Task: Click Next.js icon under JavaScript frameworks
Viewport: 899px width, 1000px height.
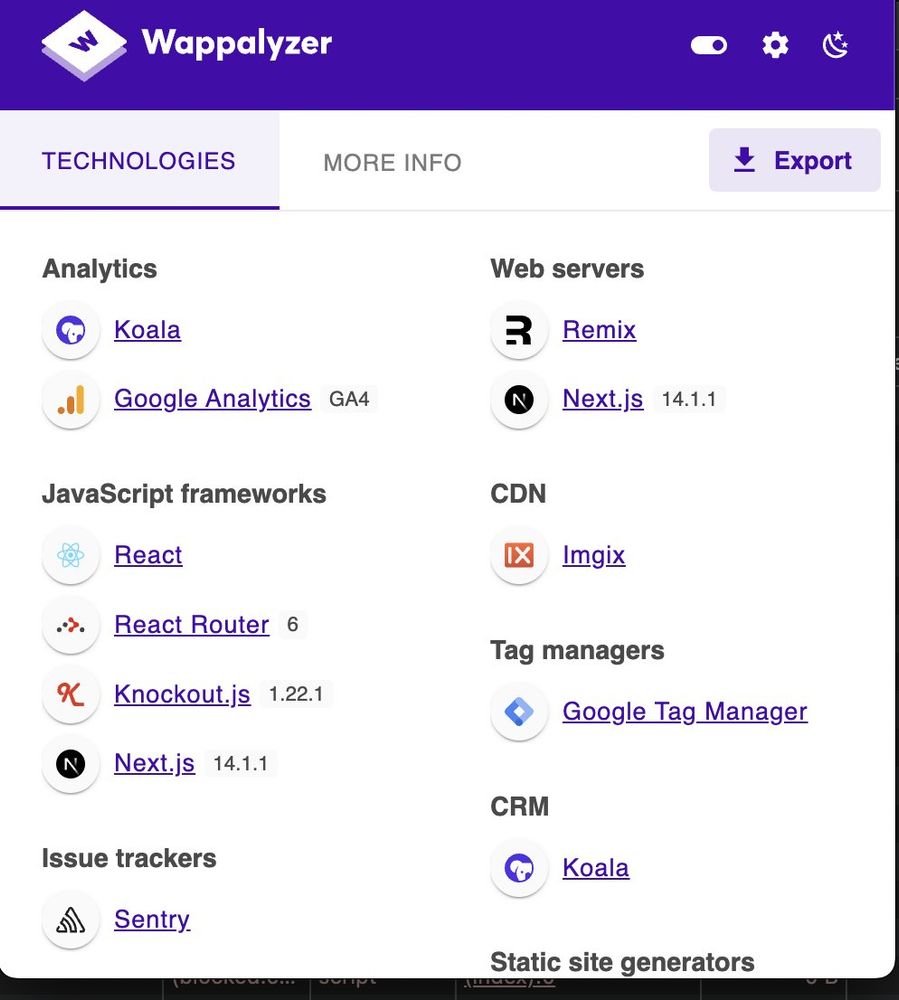Action: coord(71,764)
